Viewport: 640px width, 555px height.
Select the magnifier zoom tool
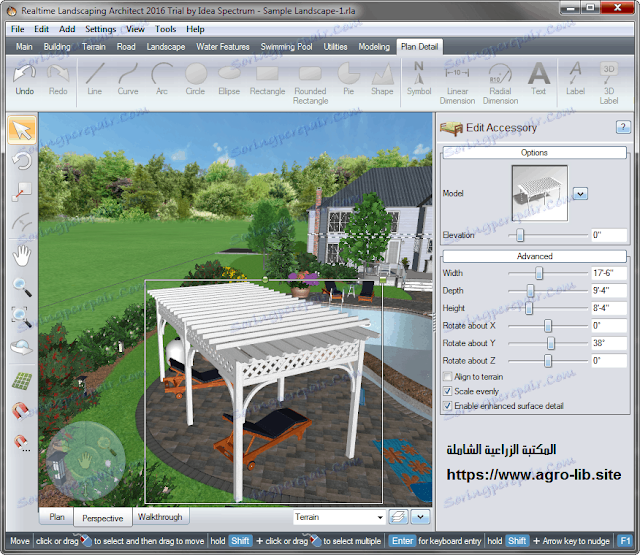pos(22,287)
